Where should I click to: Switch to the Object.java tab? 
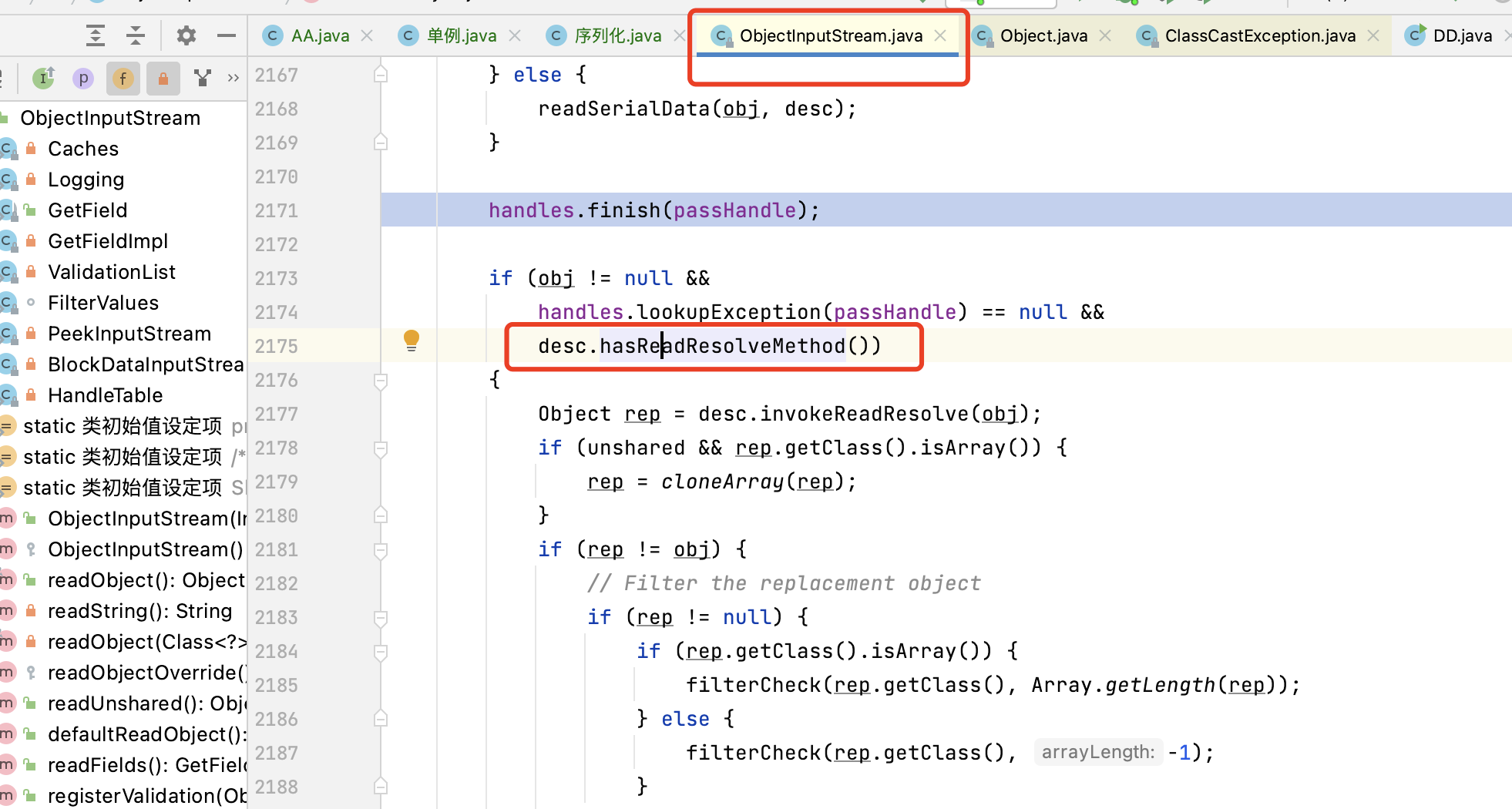pyautogui.click(x=1043, y=35)
